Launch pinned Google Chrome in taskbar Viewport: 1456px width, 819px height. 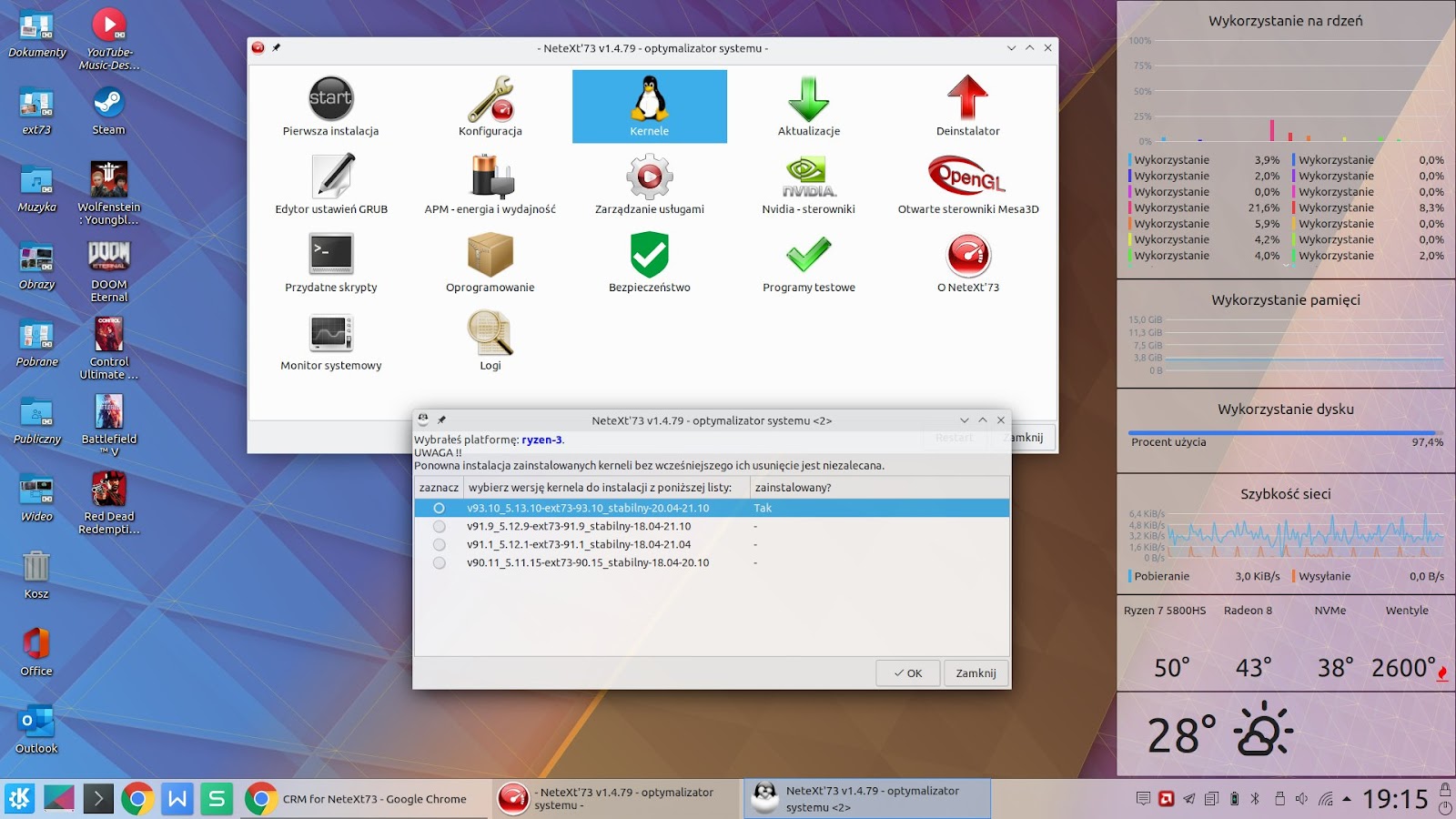tap(137, 799)
